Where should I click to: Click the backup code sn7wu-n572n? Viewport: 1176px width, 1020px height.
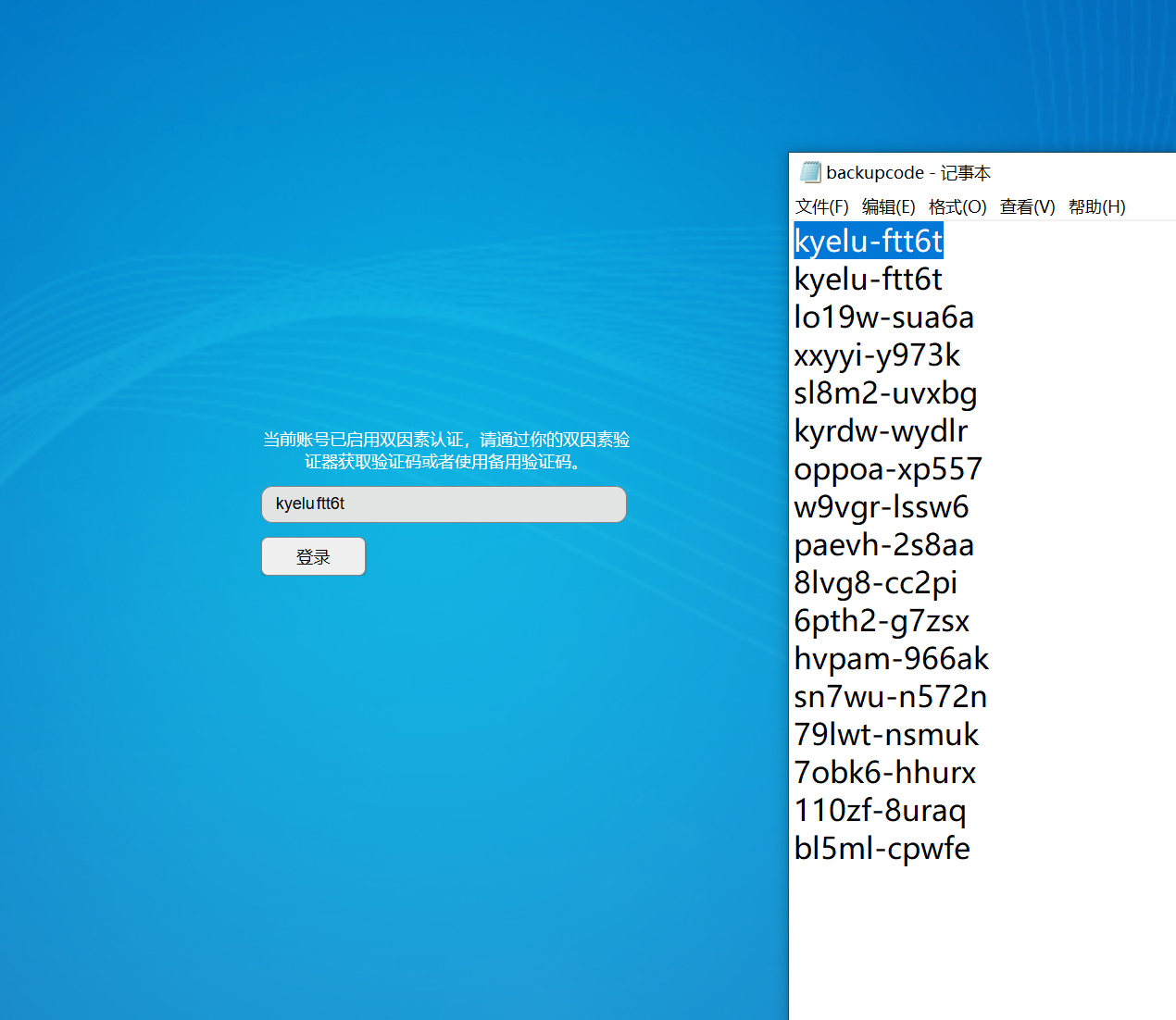(891, 696)
